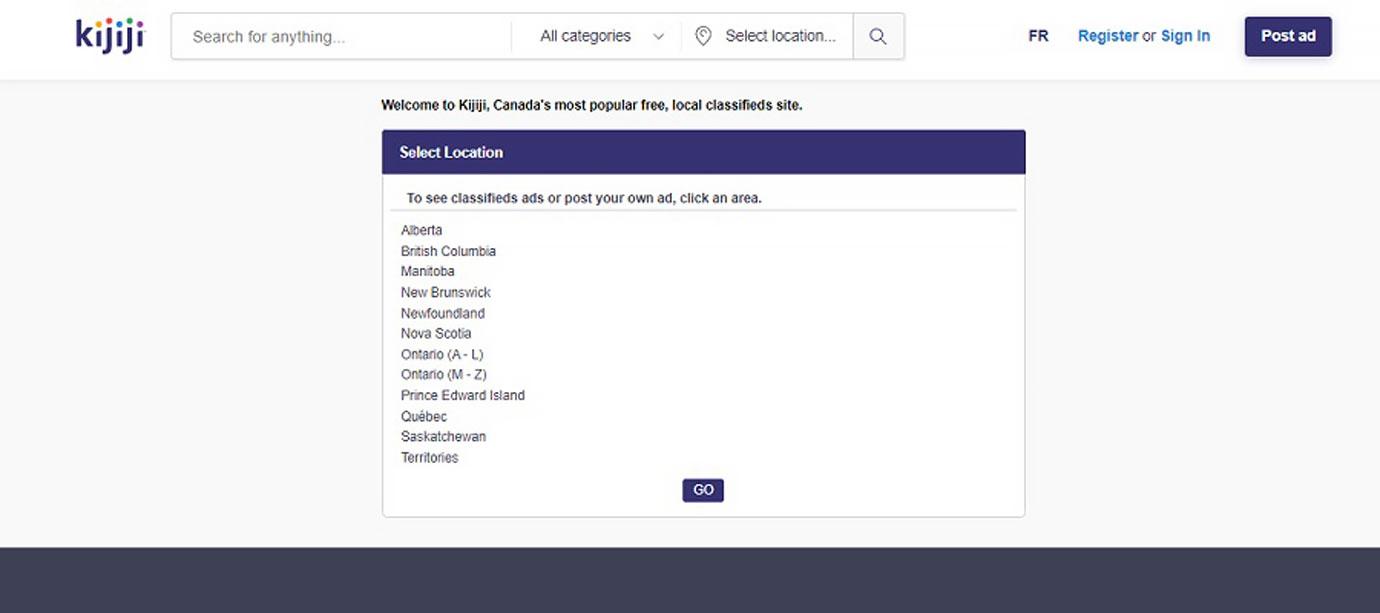Pick Ontario (A - L) region
1380x613 pixels.
click(x=442, y=354)
